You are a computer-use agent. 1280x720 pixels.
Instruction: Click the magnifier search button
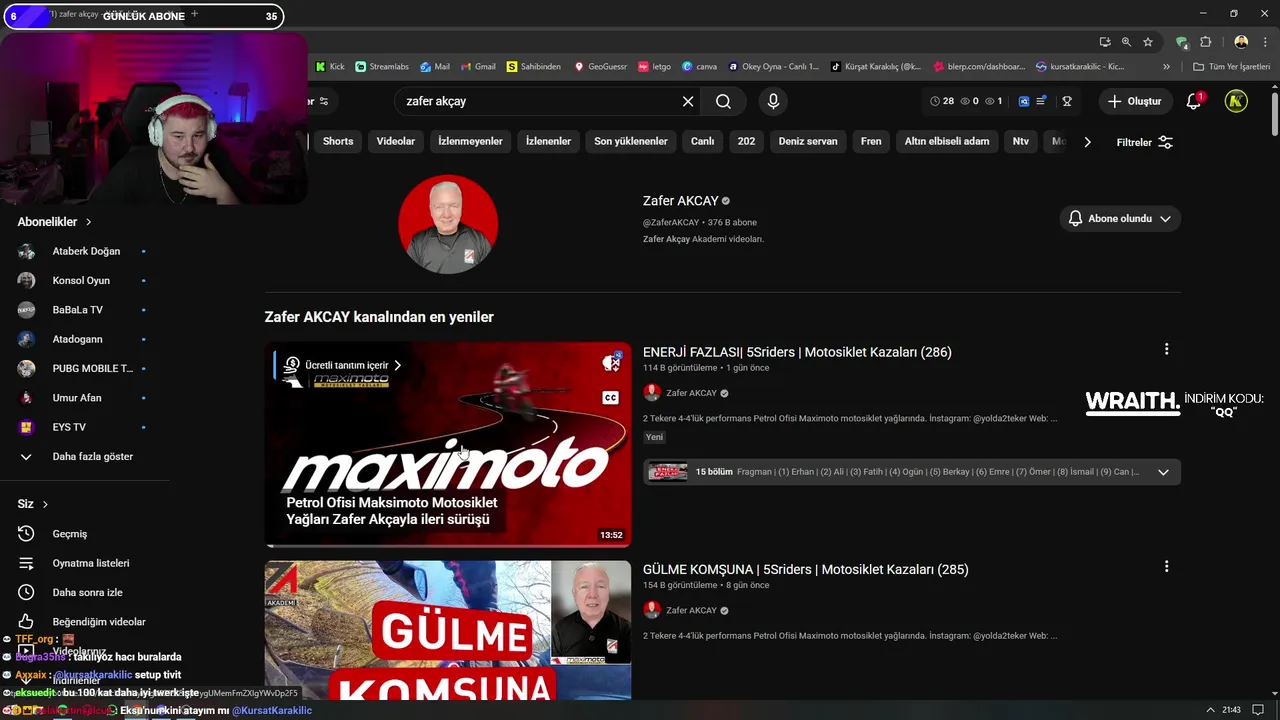click(x=723, y=101)
